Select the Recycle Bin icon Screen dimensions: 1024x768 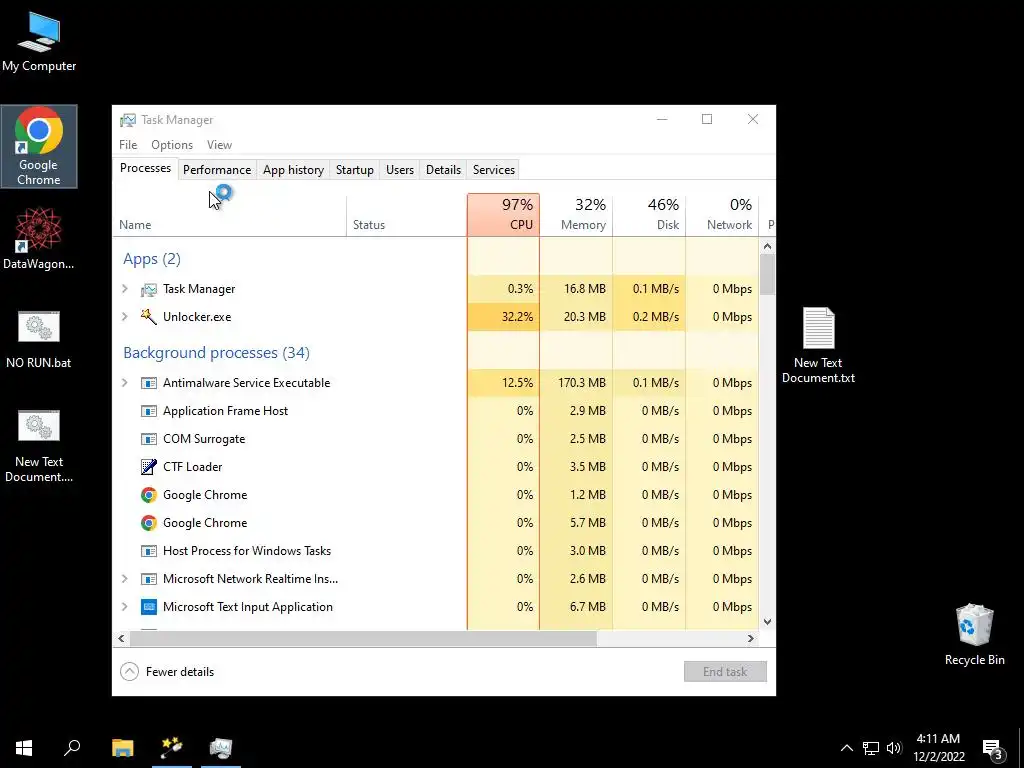click(x=974, y=634)
